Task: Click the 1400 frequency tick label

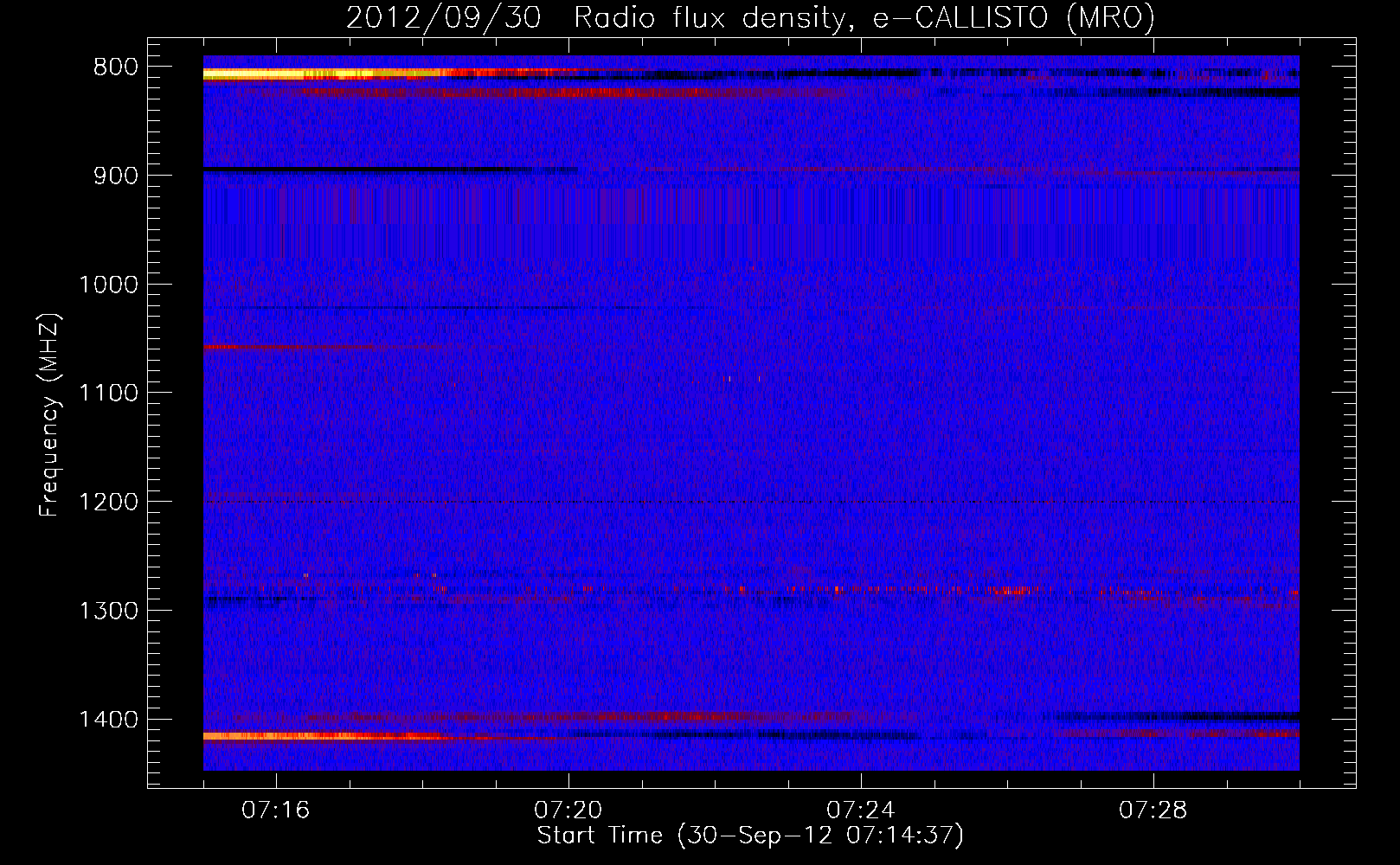Action: (x=107, y=720)
